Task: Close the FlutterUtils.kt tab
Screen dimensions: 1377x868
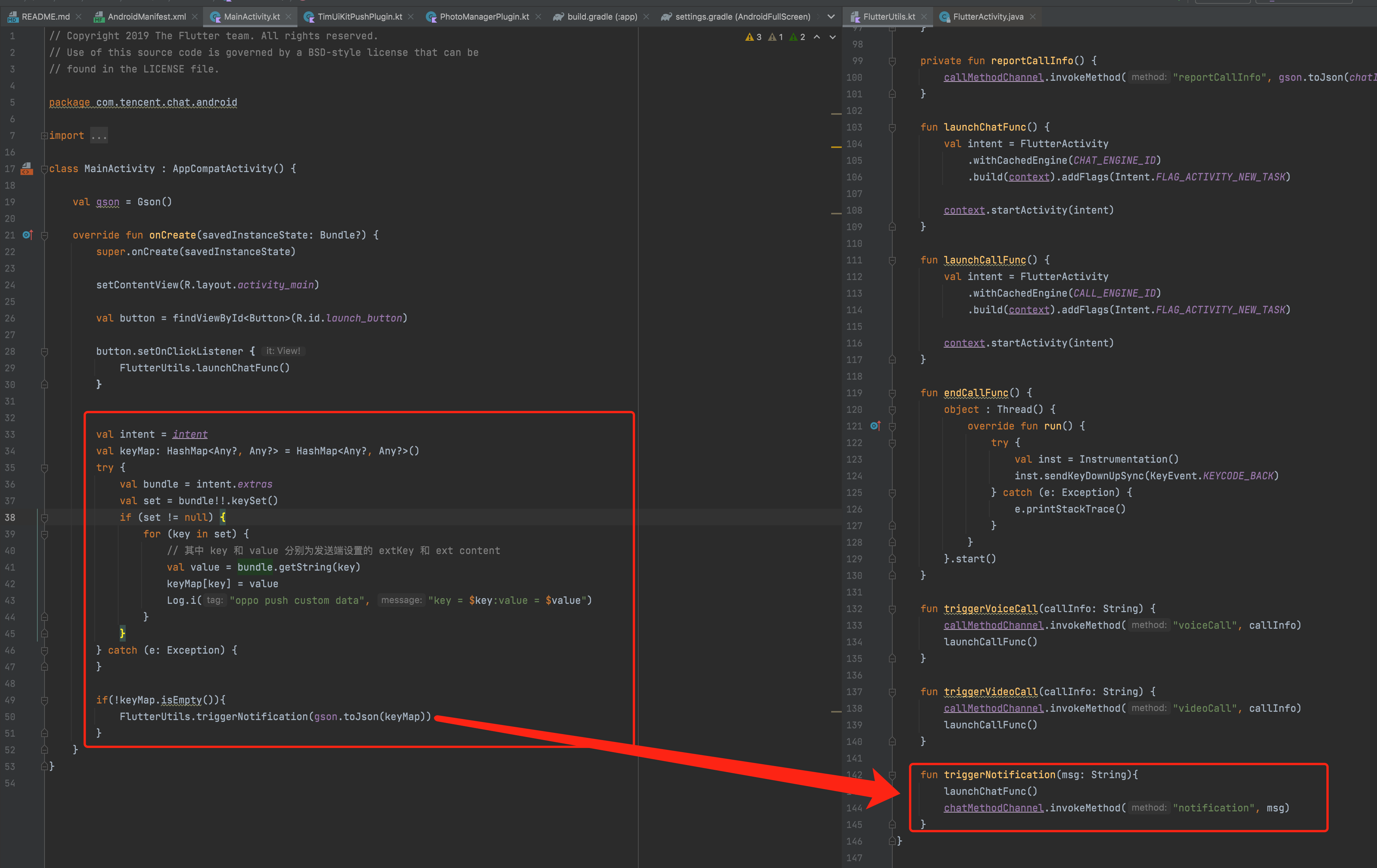Action: pos(924,17)
